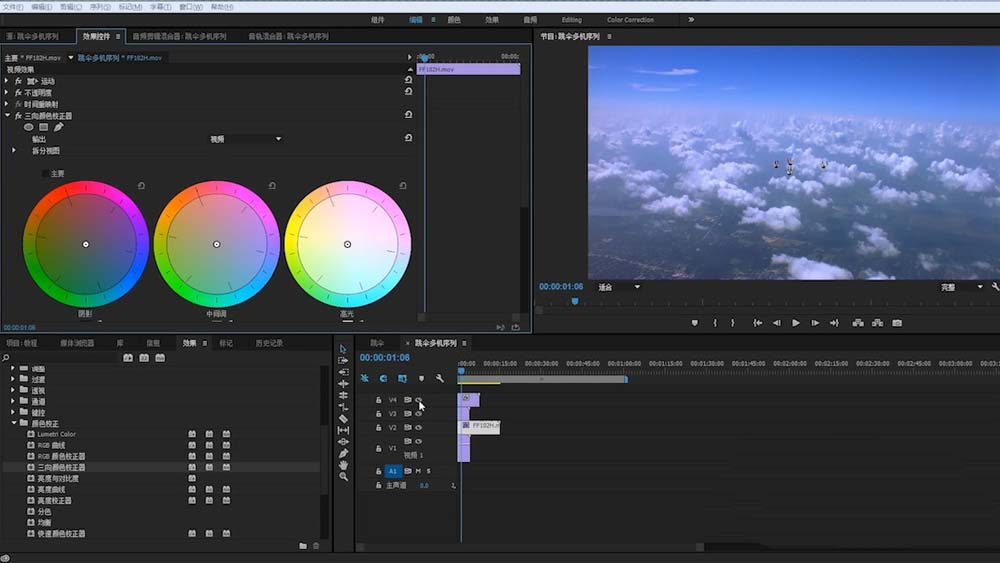
Task: Select 亮度曲线 effect in the list
Action: (x=52, y=489)
